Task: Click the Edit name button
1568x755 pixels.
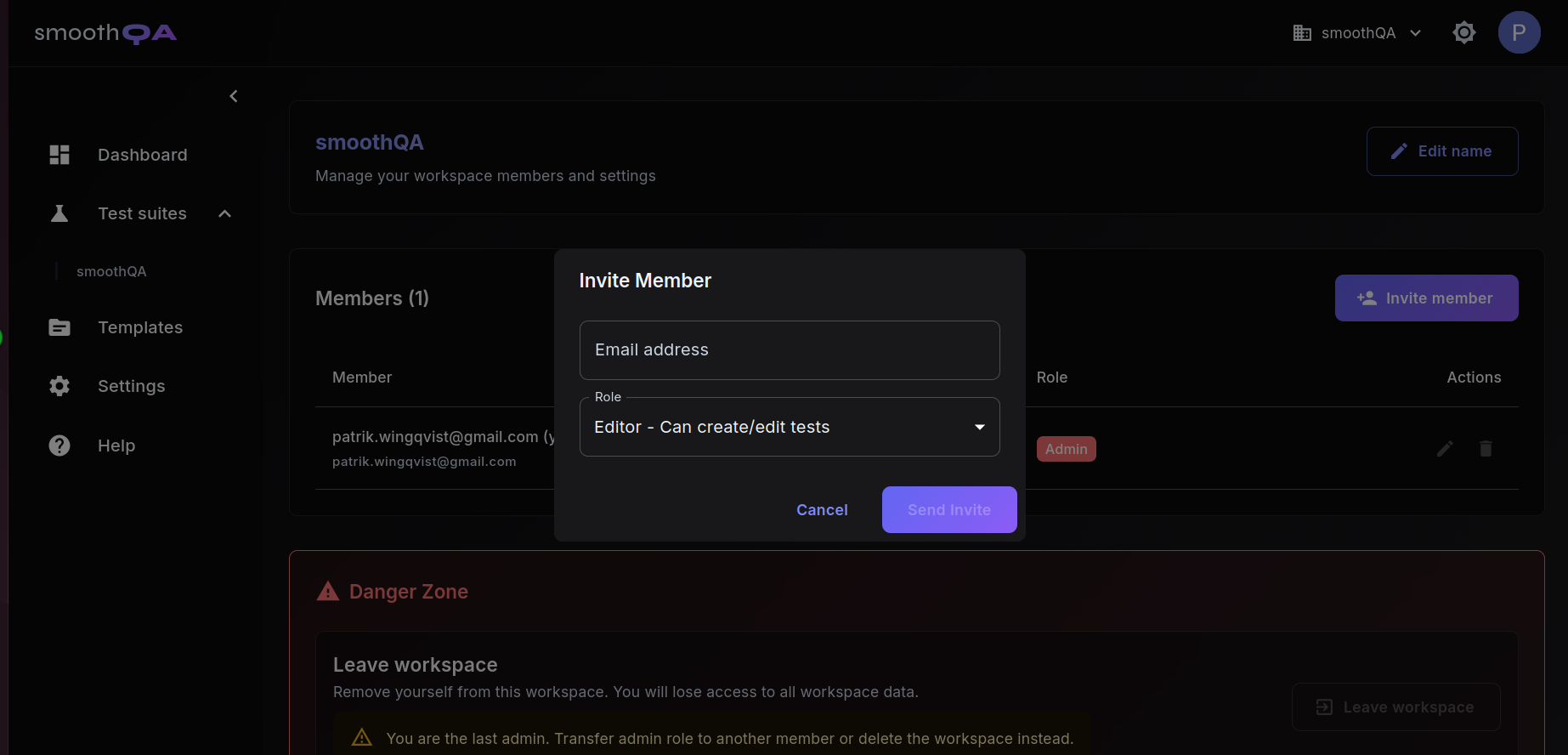Action: pyautogui.click(x=1442, y=151)
